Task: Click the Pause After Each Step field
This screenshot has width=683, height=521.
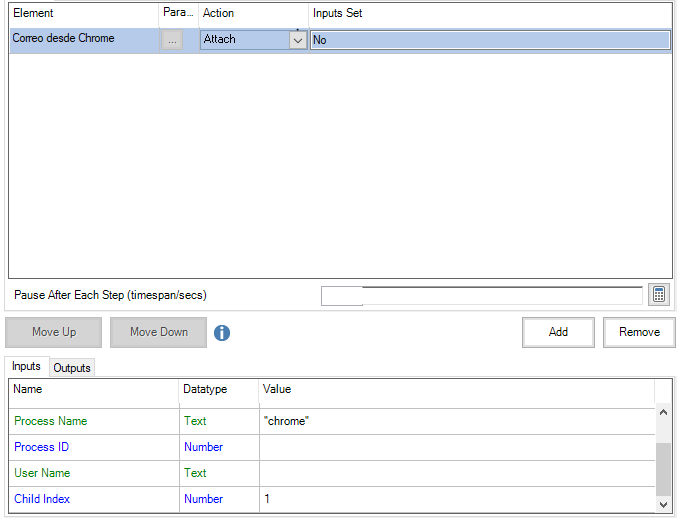Action: click(x=481, y=295)
